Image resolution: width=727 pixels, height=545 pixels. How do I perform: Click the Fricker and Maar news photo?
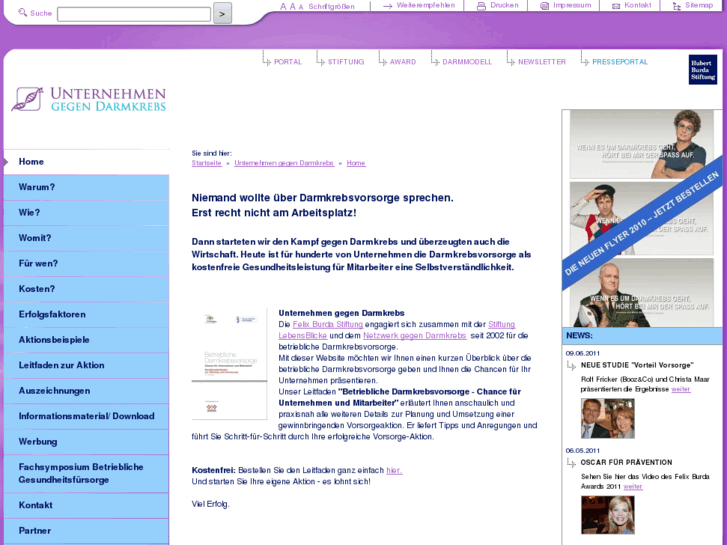pyautogui.click(x=608, y=418)
